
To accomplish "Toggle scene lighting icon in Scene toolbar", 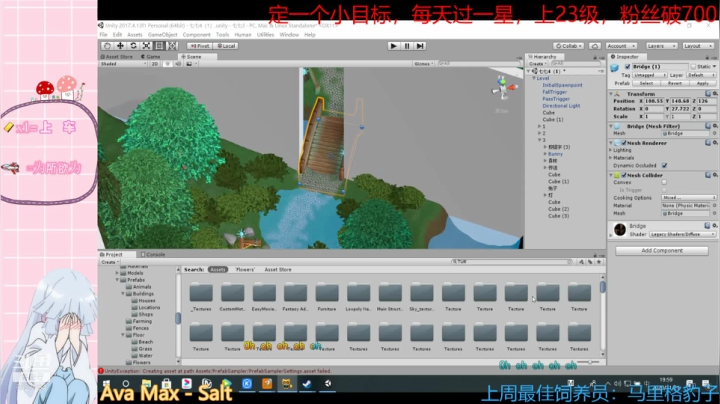I will point(168,64).
